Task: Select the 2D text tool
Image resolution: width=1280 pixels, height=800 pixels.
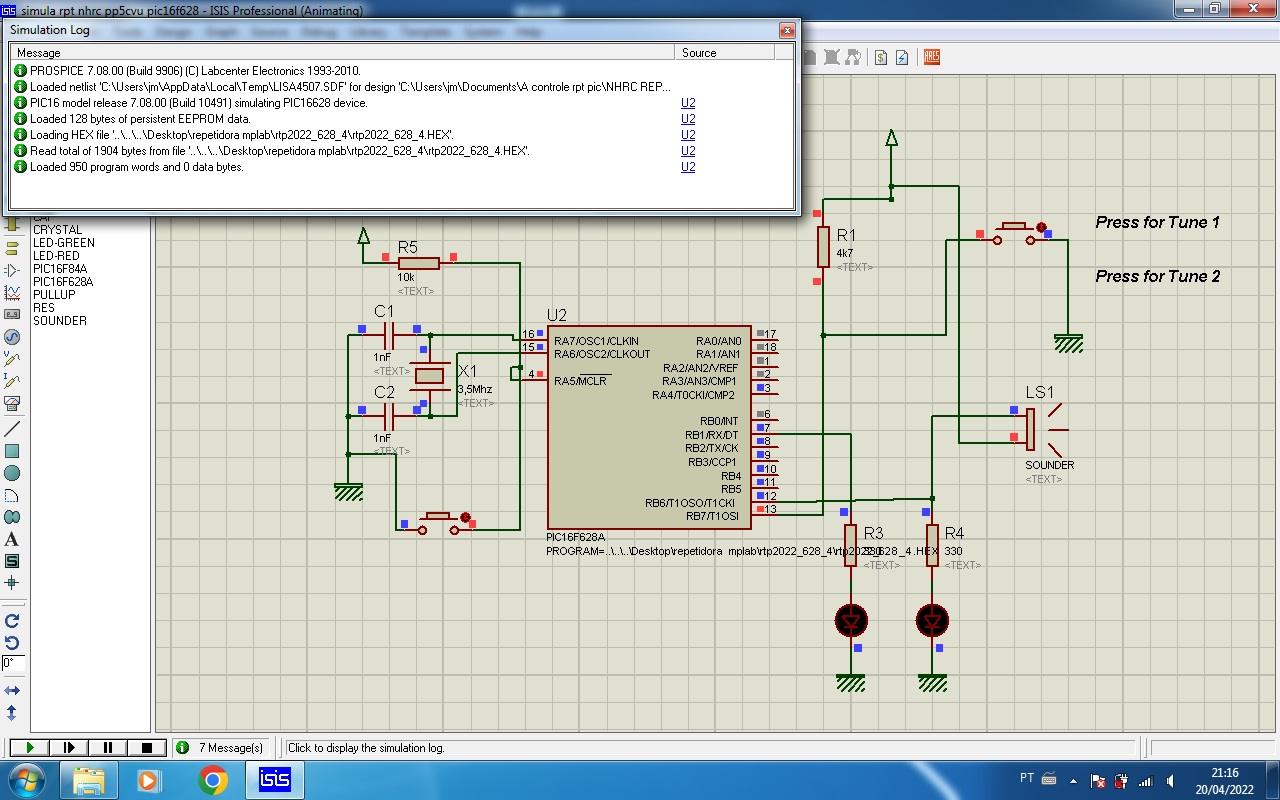Action: (12, 539)
